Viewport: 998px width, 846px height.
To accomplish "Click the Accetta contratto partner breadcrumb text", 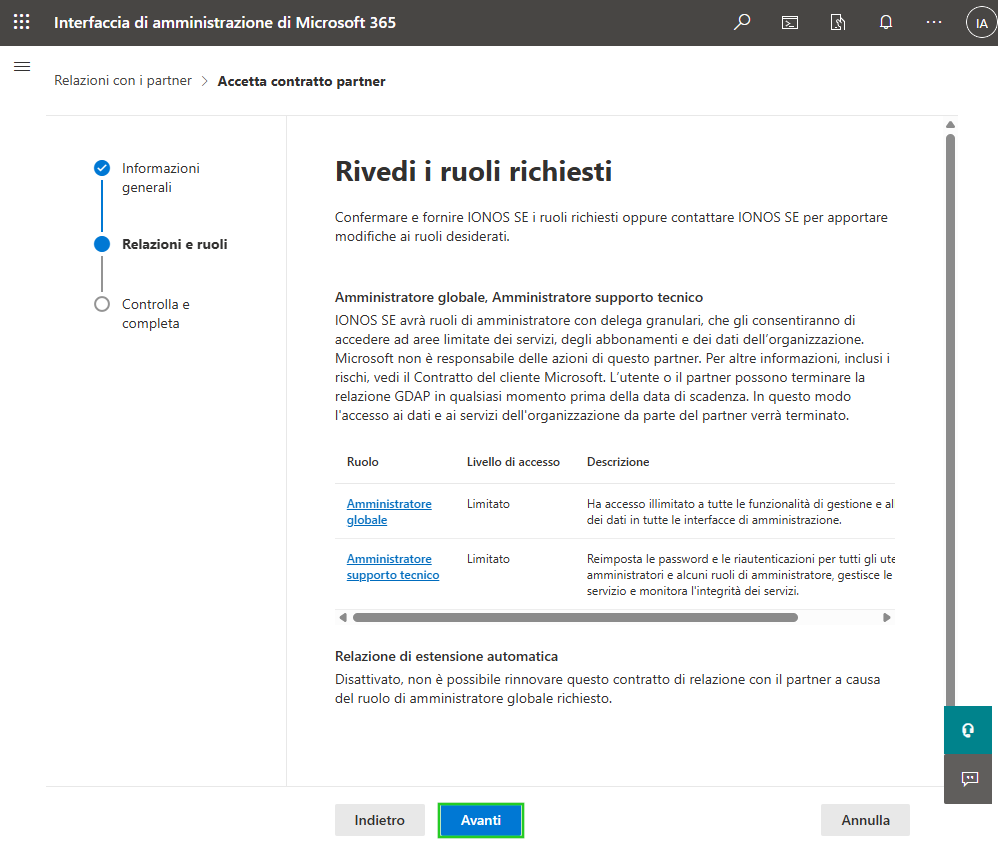I will 302,81.
